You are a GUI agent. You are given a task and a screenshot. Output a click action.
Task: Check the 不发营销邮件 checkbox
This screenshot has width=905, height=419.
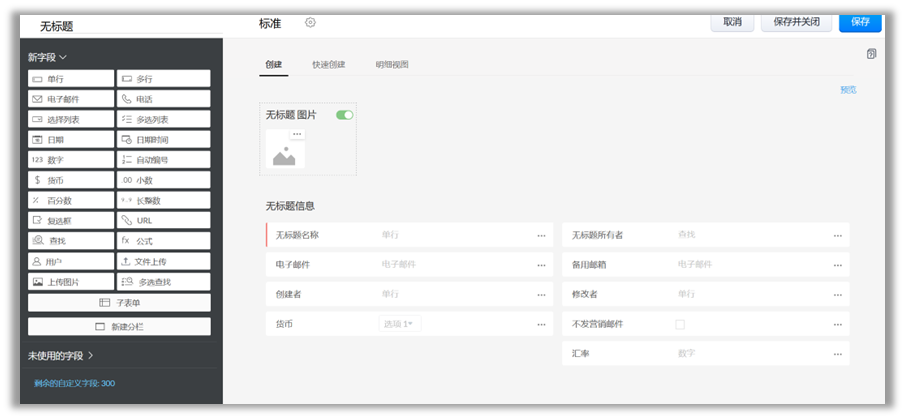coord(680,324)
